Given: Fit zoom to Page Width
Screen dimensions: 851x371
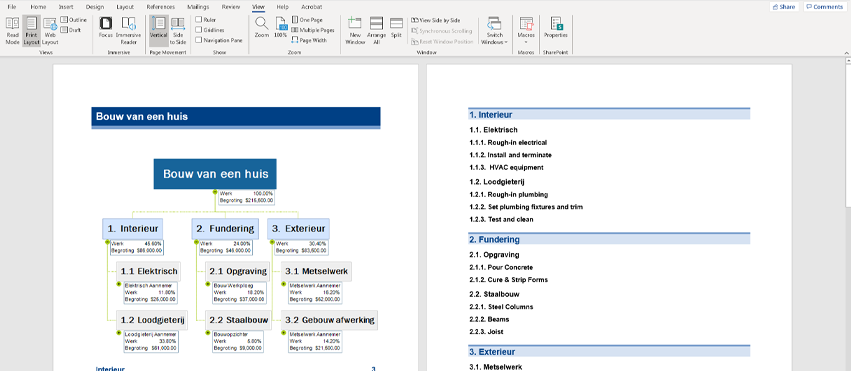Looking at the screenshot, I should pyautogui.click(x=309, y=40).
